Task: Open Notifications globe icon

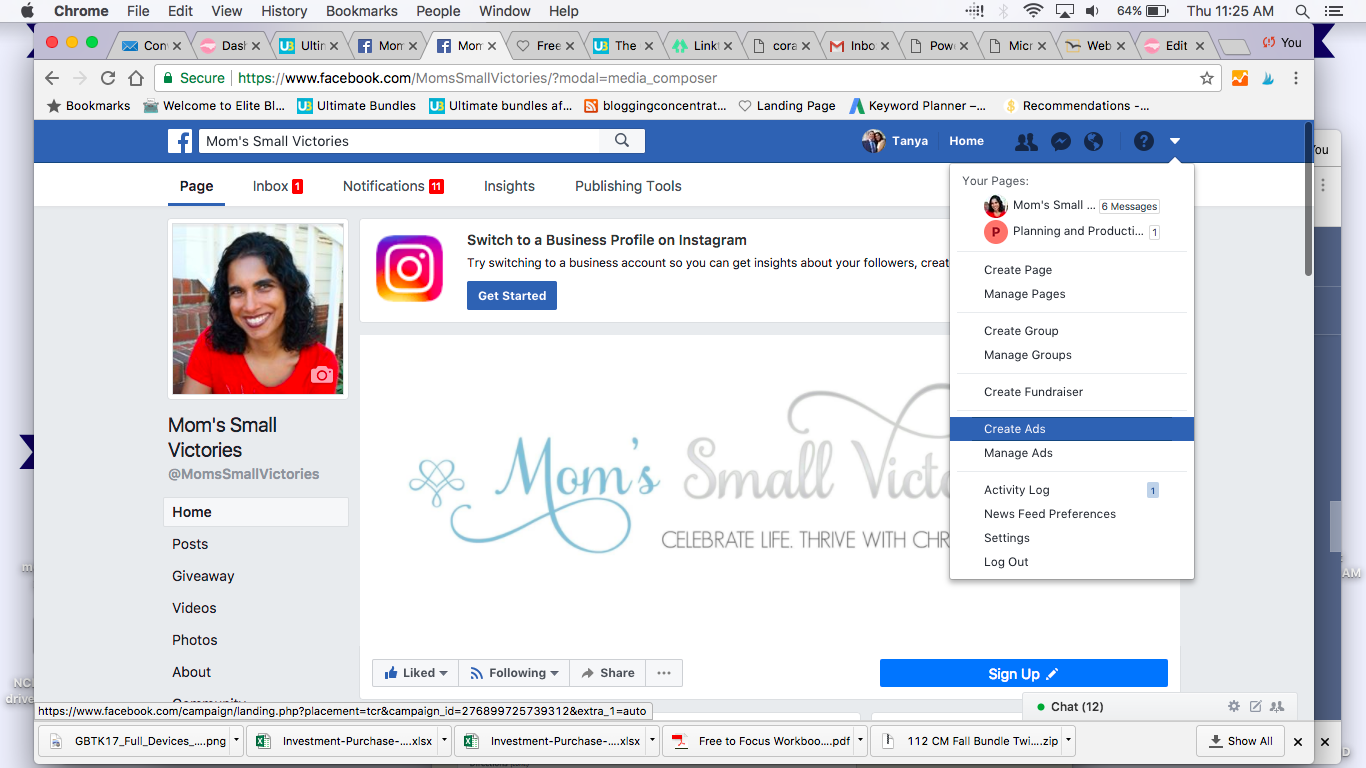Action: point(1094,142)
